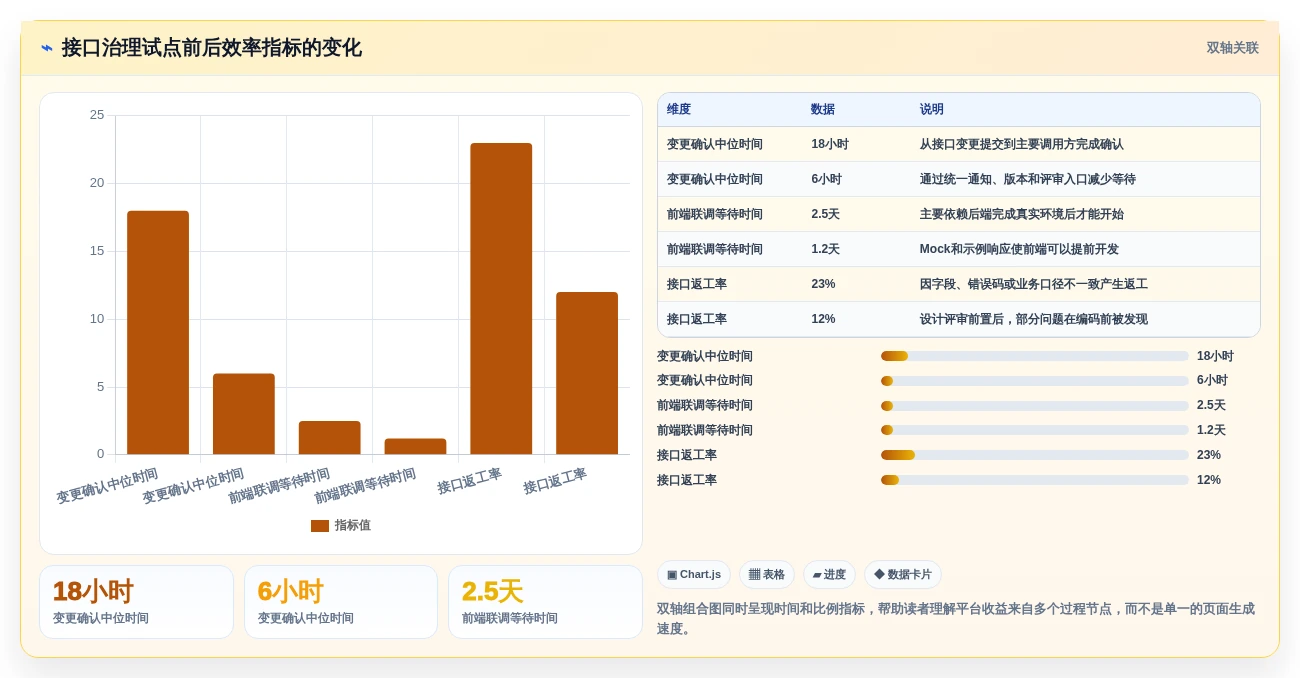Click the 2.5天 value in the table
1300x678 pixels.
pos(825,214)
